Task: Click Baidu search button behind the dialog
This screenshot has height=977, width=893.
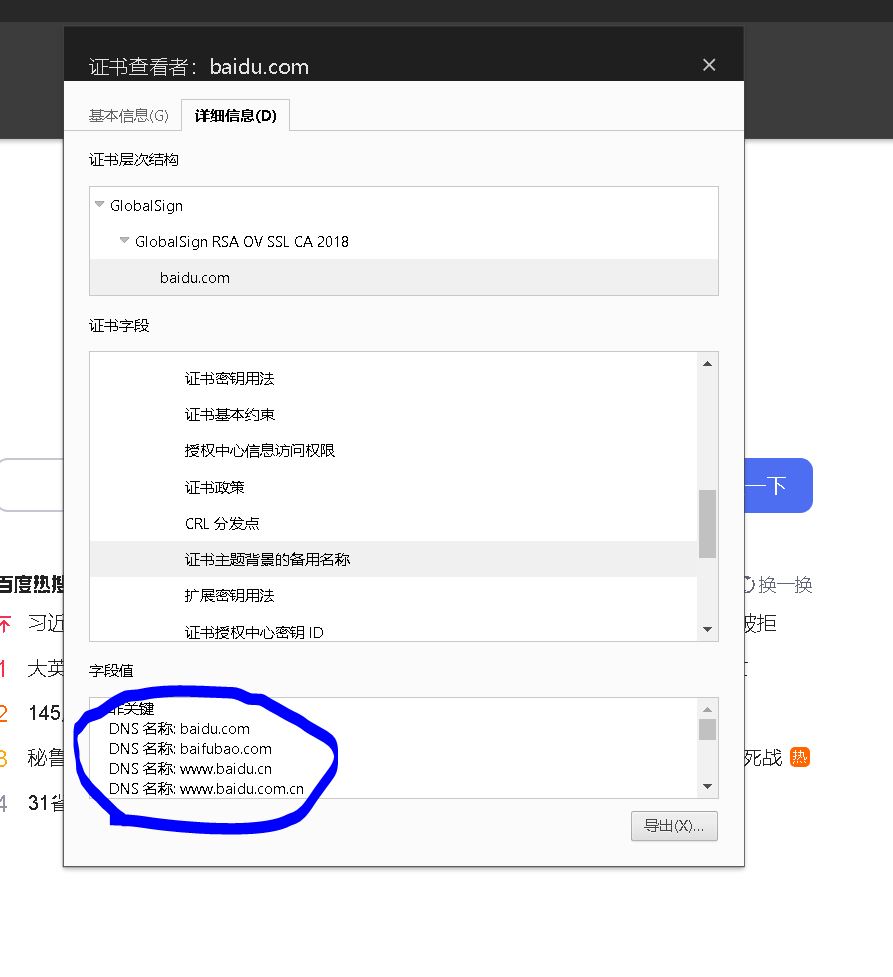Action: [x=778, y=485]
